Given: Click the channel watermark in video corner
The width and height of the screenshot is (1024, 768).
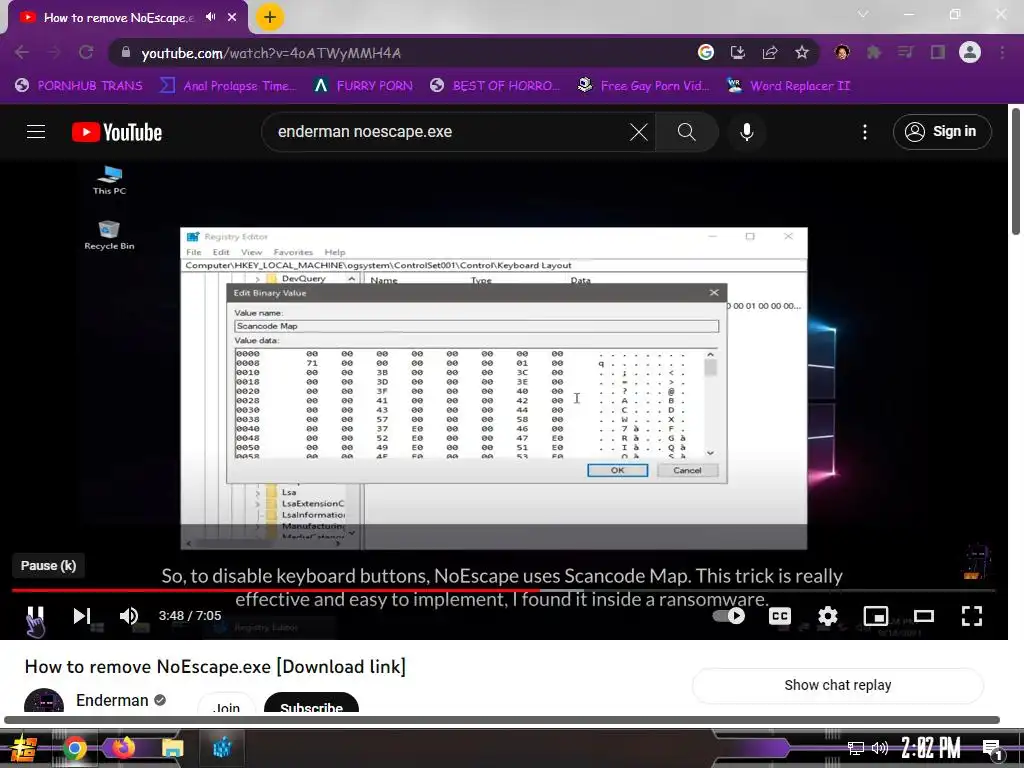Looking at the screenshot, I should [x=977, y=562].
